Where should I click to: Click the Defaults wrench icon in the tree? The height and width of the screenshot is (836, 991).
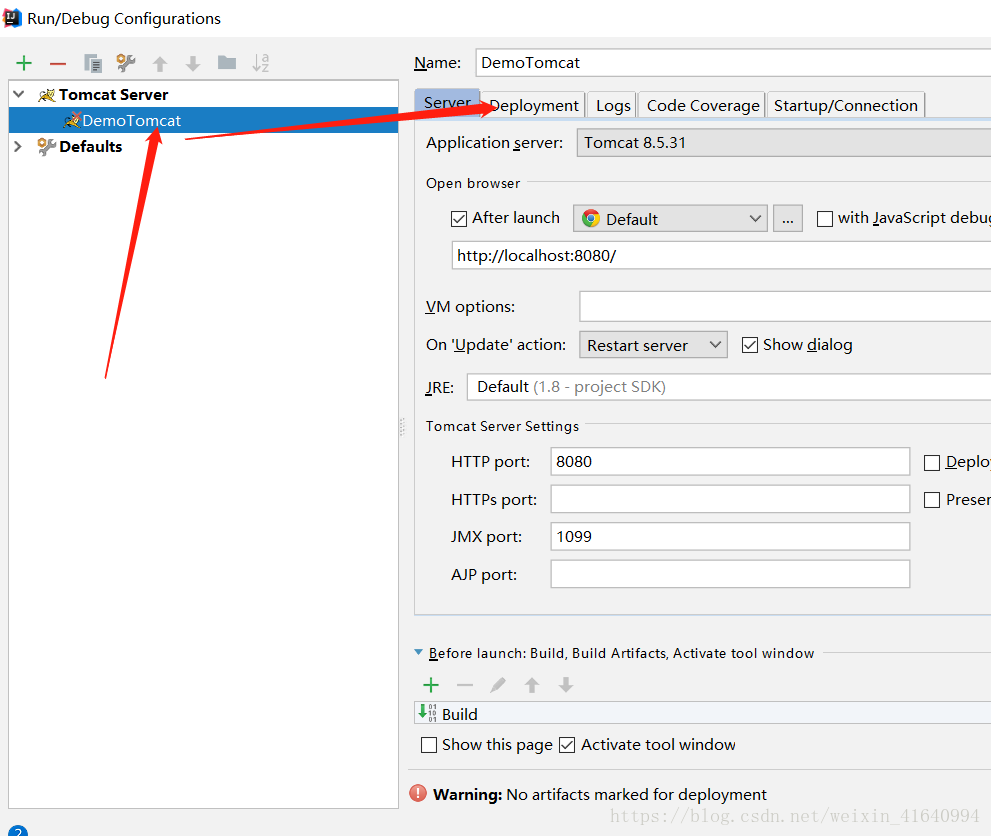pos(46,147)
